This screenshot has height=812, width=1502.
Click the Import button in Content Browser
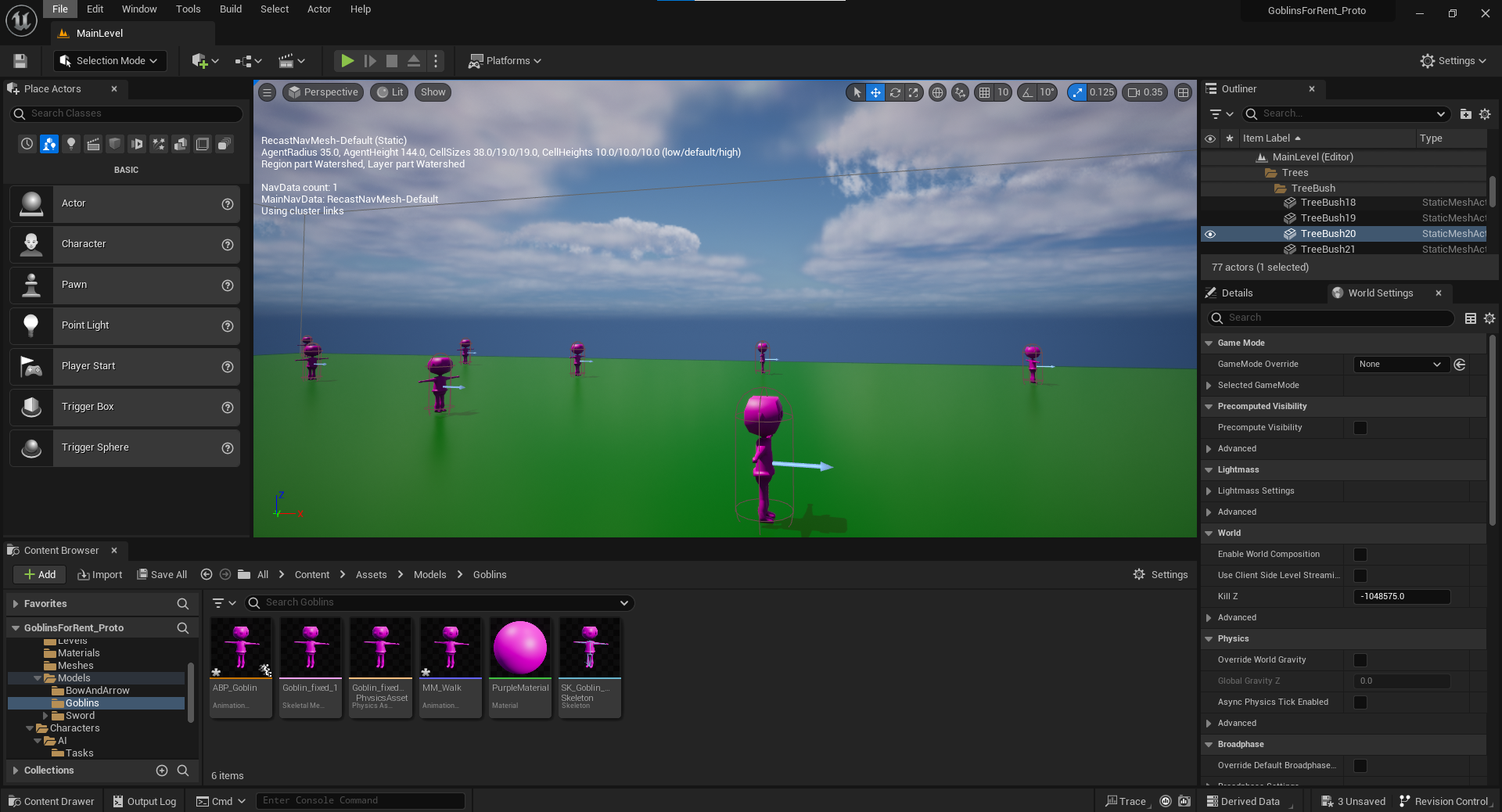point(100,575)
